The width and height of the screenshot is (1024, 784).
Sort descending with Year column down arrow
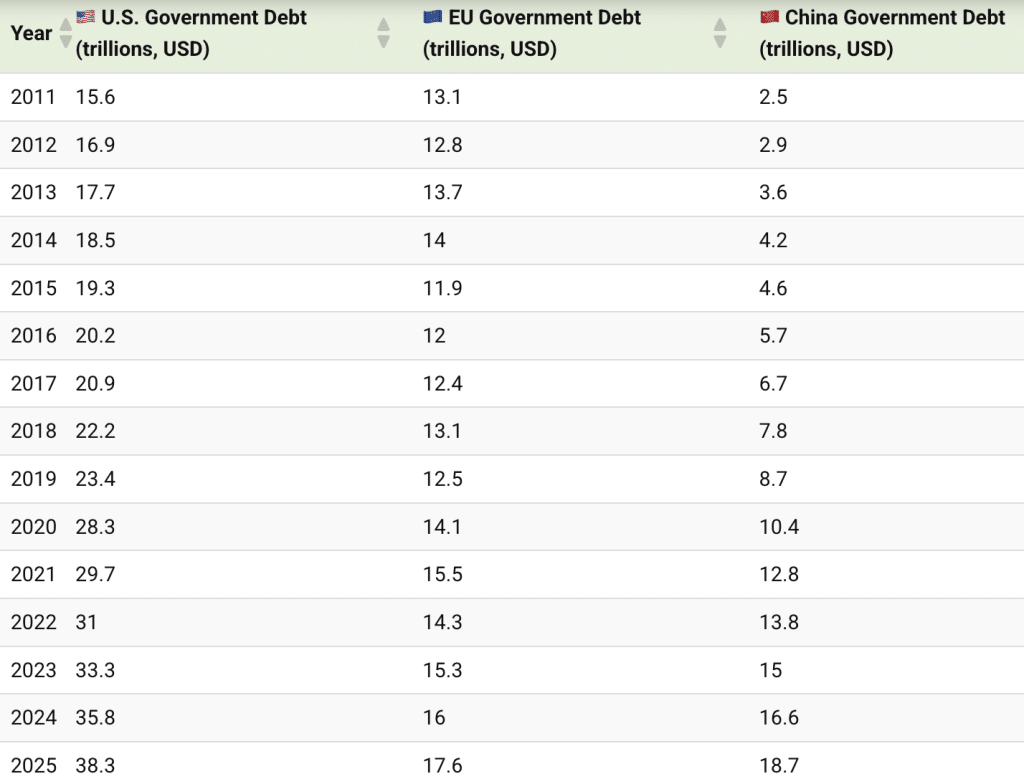66,41
